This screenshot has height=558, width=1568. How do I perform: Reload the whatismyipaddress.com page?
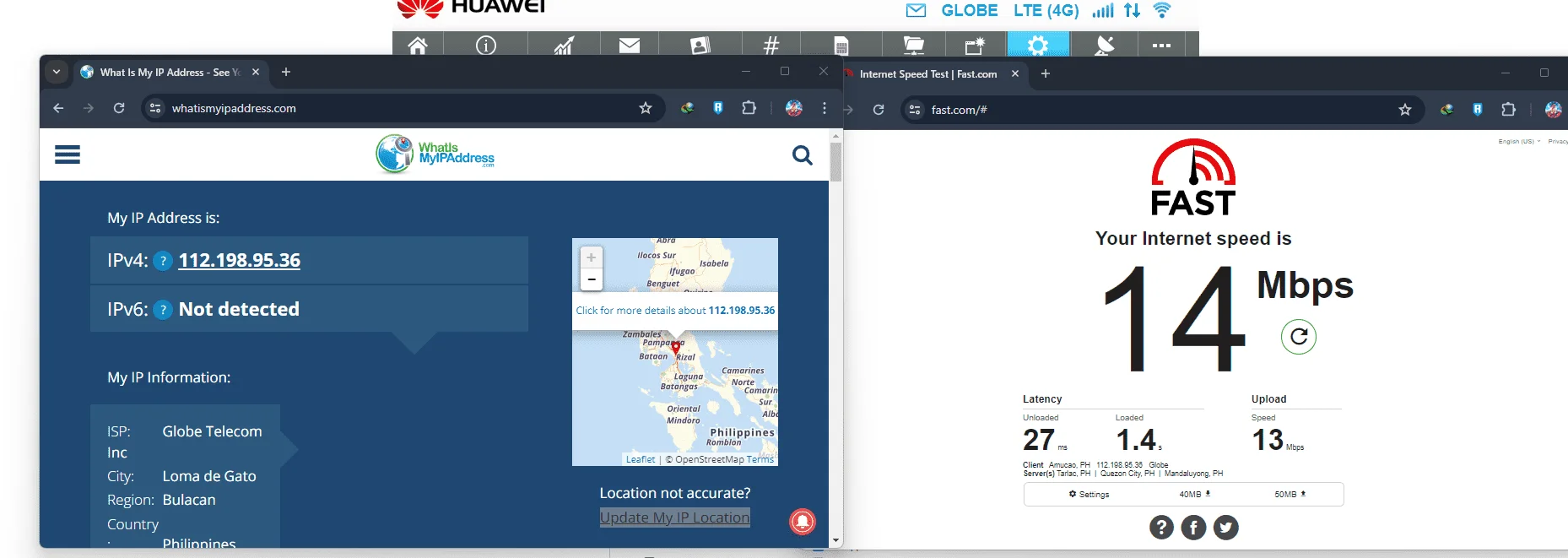click(x=119, y=108)
